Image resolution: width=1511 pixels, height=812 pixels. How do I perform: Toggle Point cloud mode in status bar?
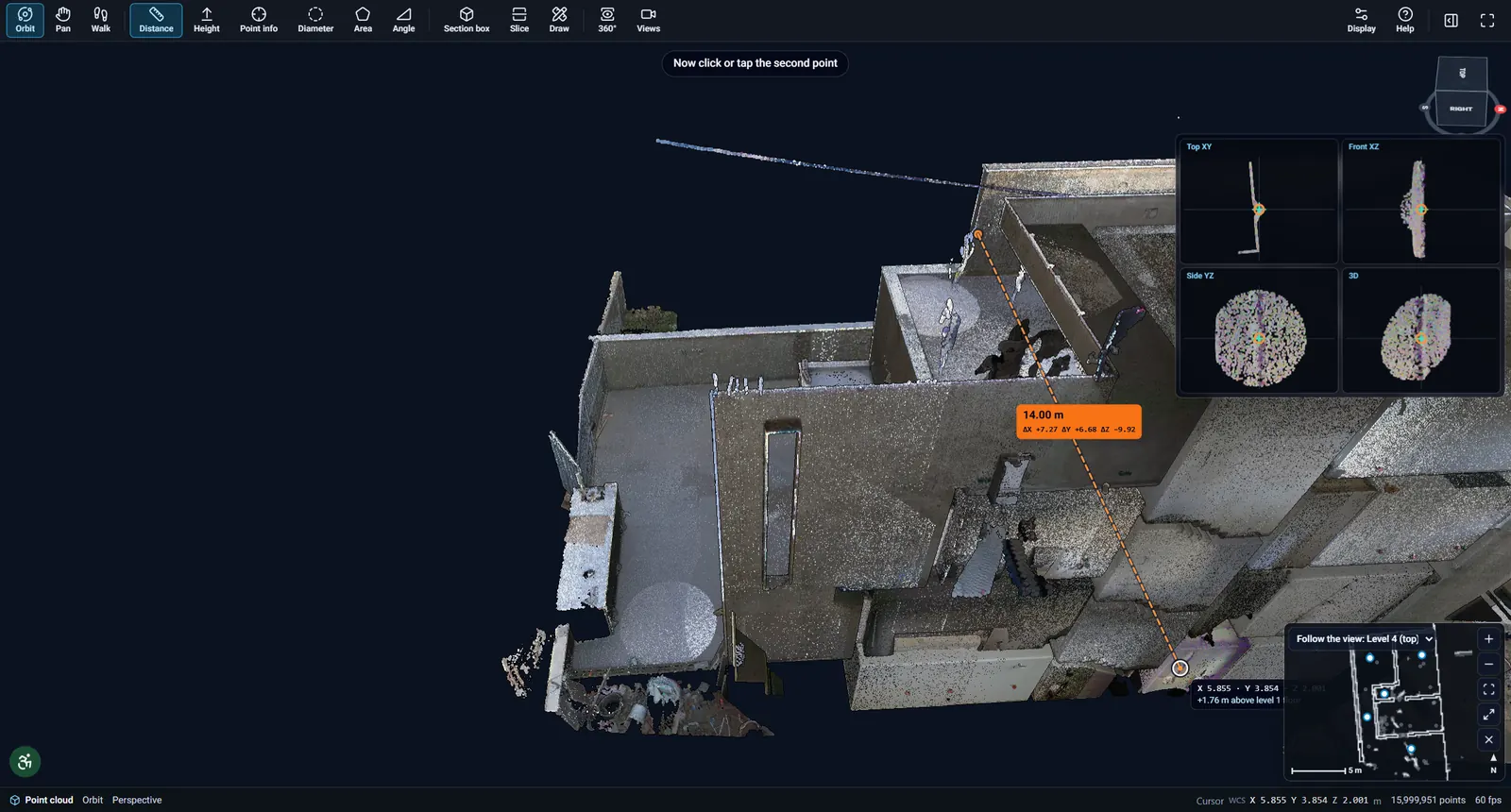42,800
